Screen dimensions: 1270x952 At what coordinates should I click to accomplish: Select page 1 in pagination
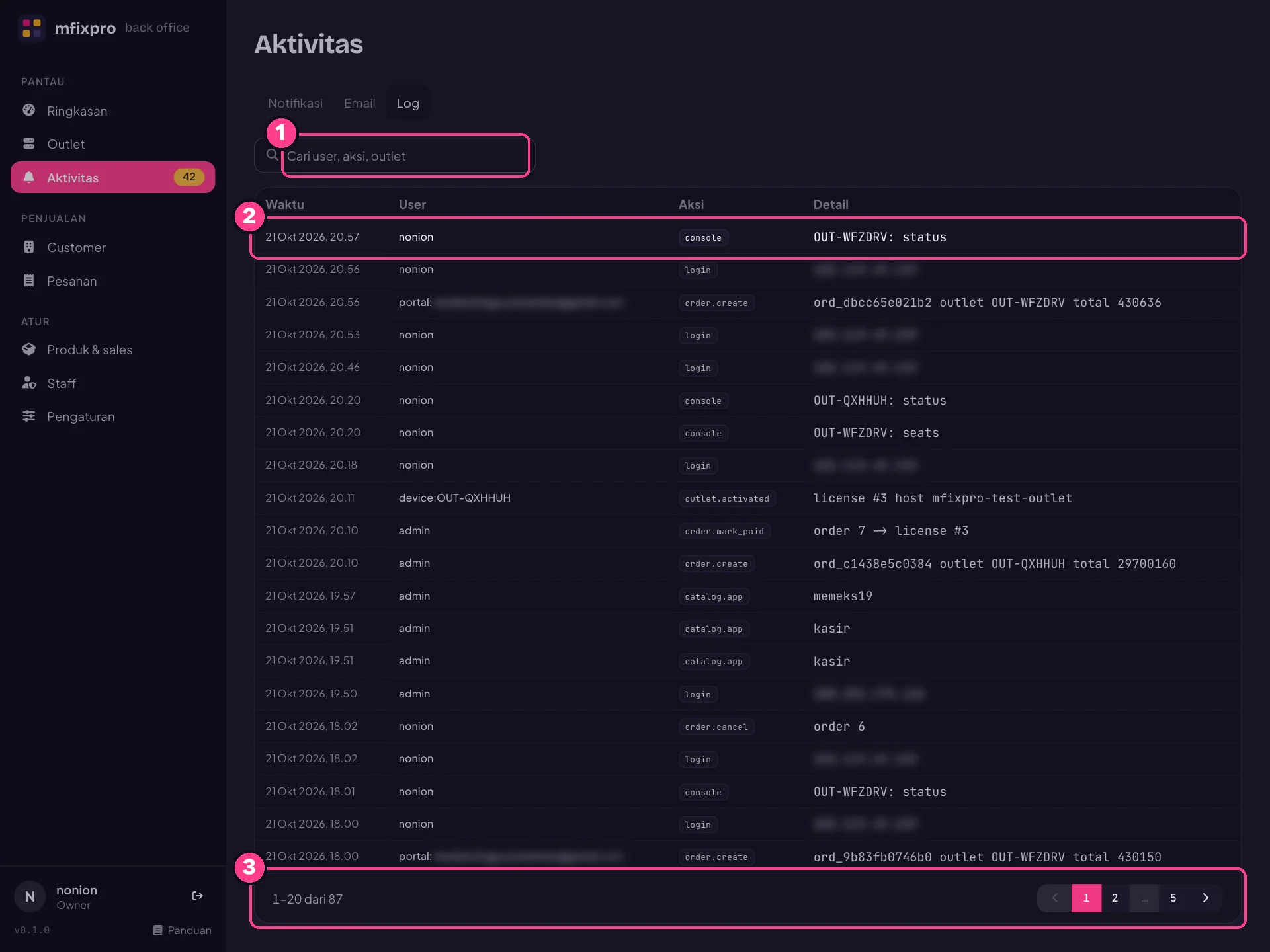pos(1086,898)
